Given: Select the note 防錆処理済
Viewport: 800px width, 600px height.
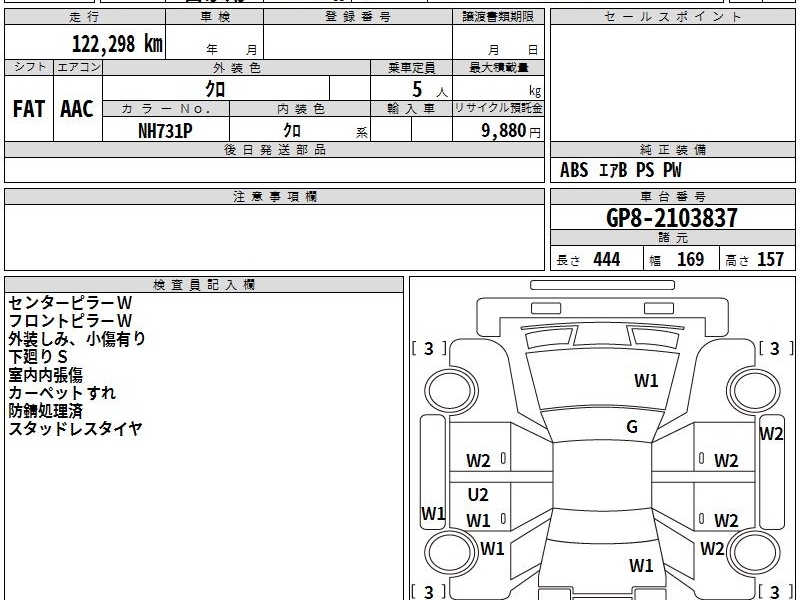Looking at the screenshot, I should pyautogui.click(x=45, y=411).
